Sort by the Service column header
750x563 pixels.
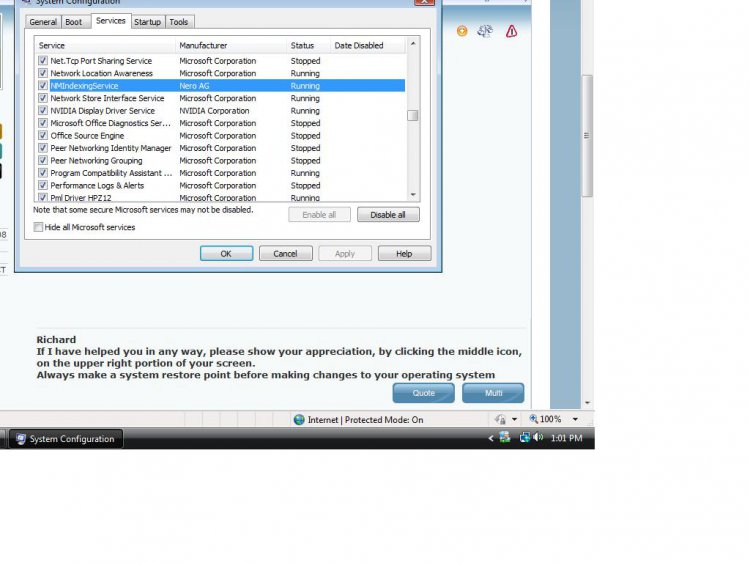(105, 45)
